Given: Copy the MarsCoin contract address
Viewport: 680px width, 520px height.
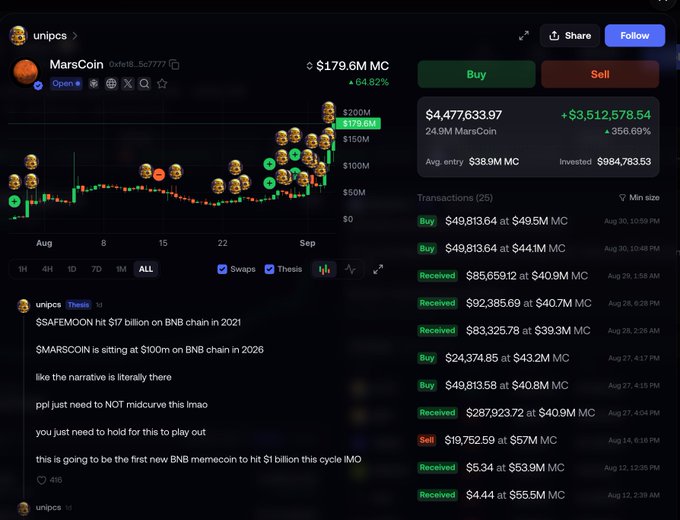Looking at the screenshot, I should [x=174, y=65].
